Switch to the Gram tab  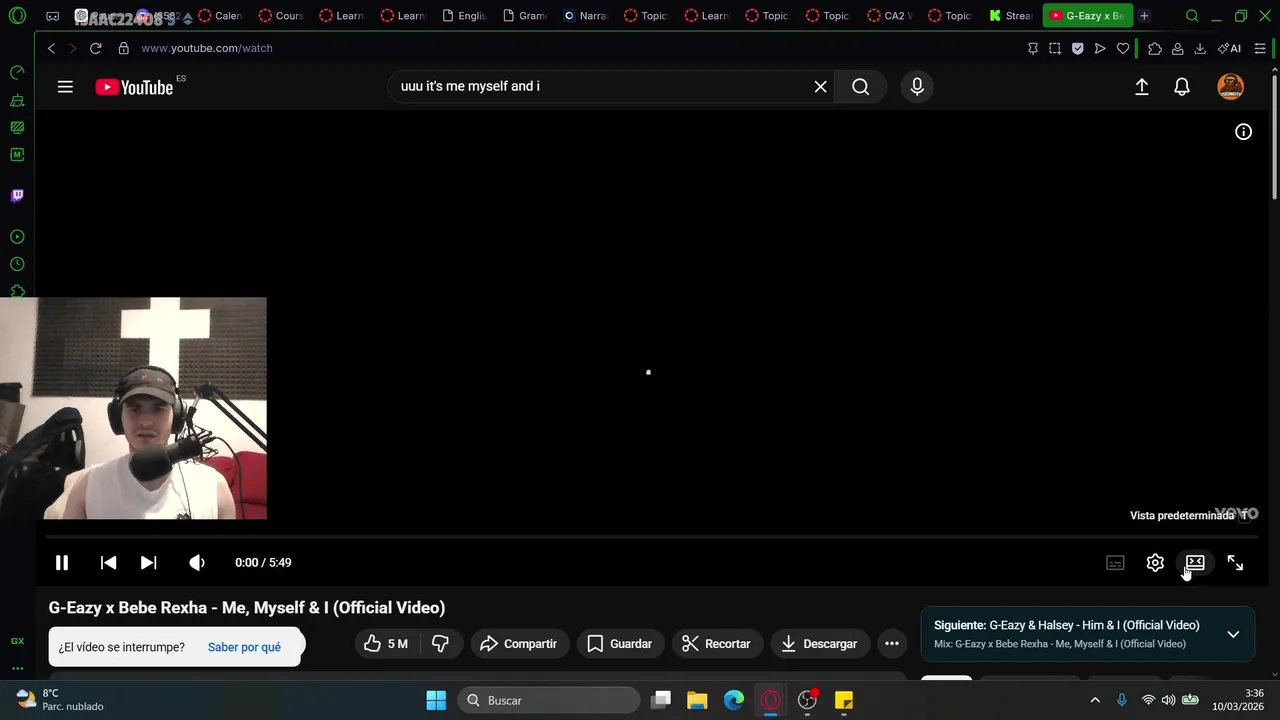click(x=524, y=16)
